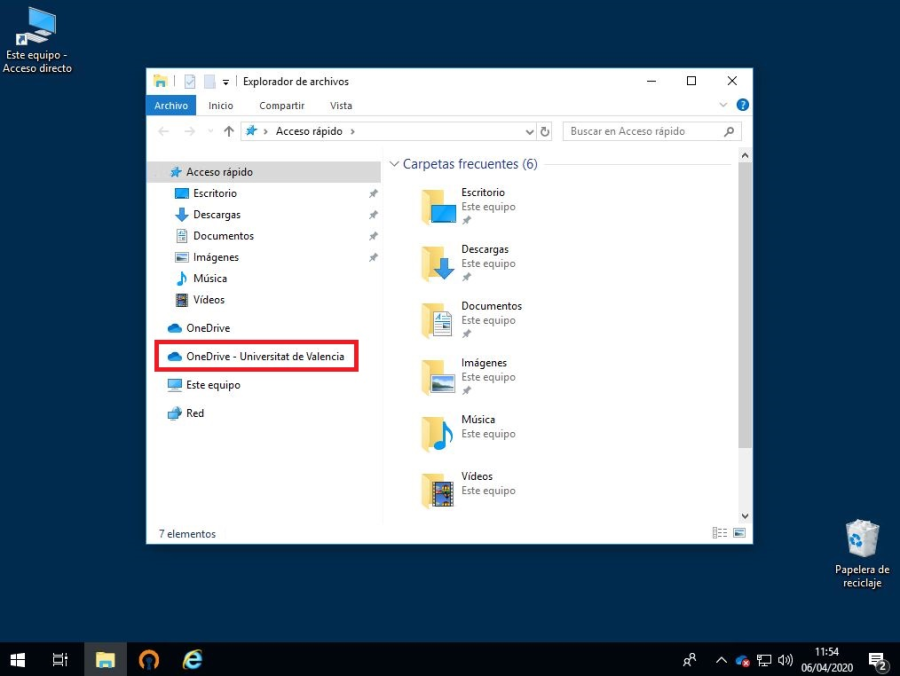The height and width of the screenshot is (676, 900).
Task: Click the scrollbar up arrow in file pane
Action: pos(744,156)
